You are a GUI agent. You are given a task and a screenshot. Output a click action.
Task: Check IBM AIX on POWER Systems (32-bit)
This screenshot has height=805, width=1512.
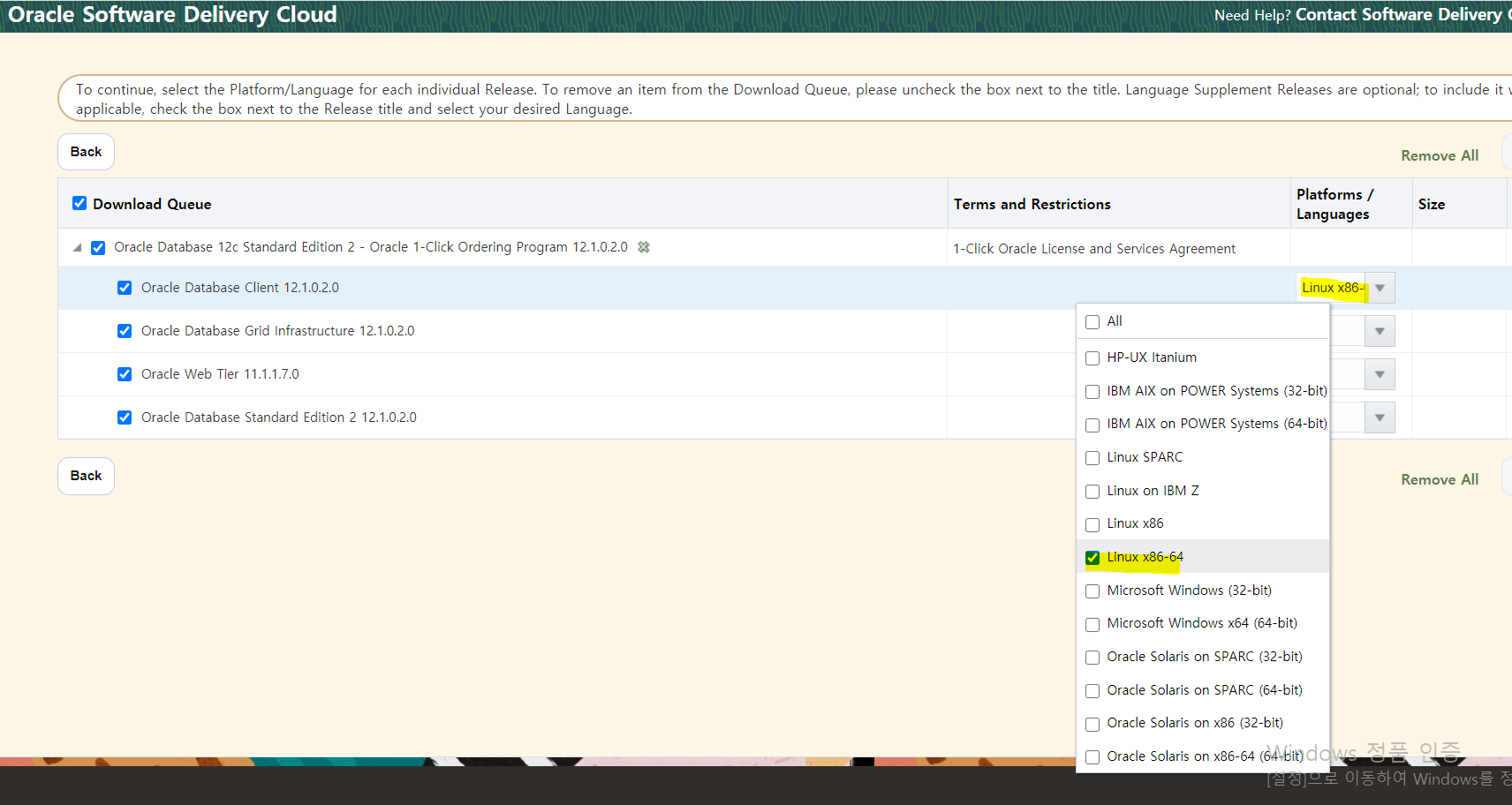coord(1092,392)
